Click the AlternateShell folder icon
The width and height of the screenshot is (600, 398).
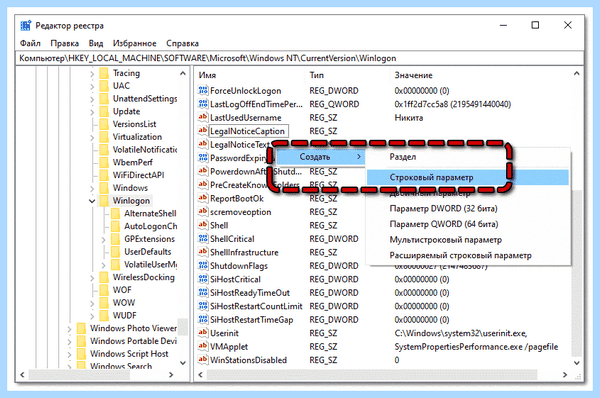tap(116, 214)
